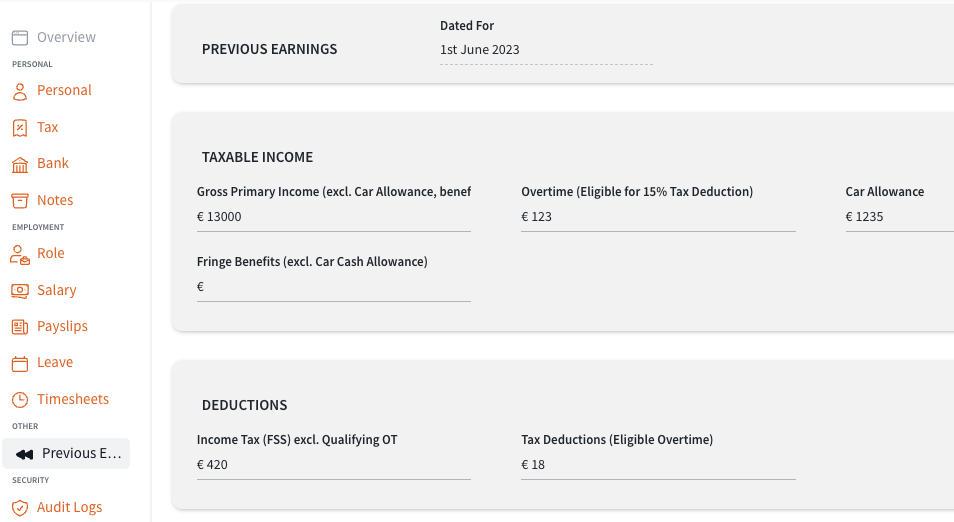Screen dimensions: 954x522
Task: Click the Payslips newspaper icon
Action: click(x=20, y=327)
